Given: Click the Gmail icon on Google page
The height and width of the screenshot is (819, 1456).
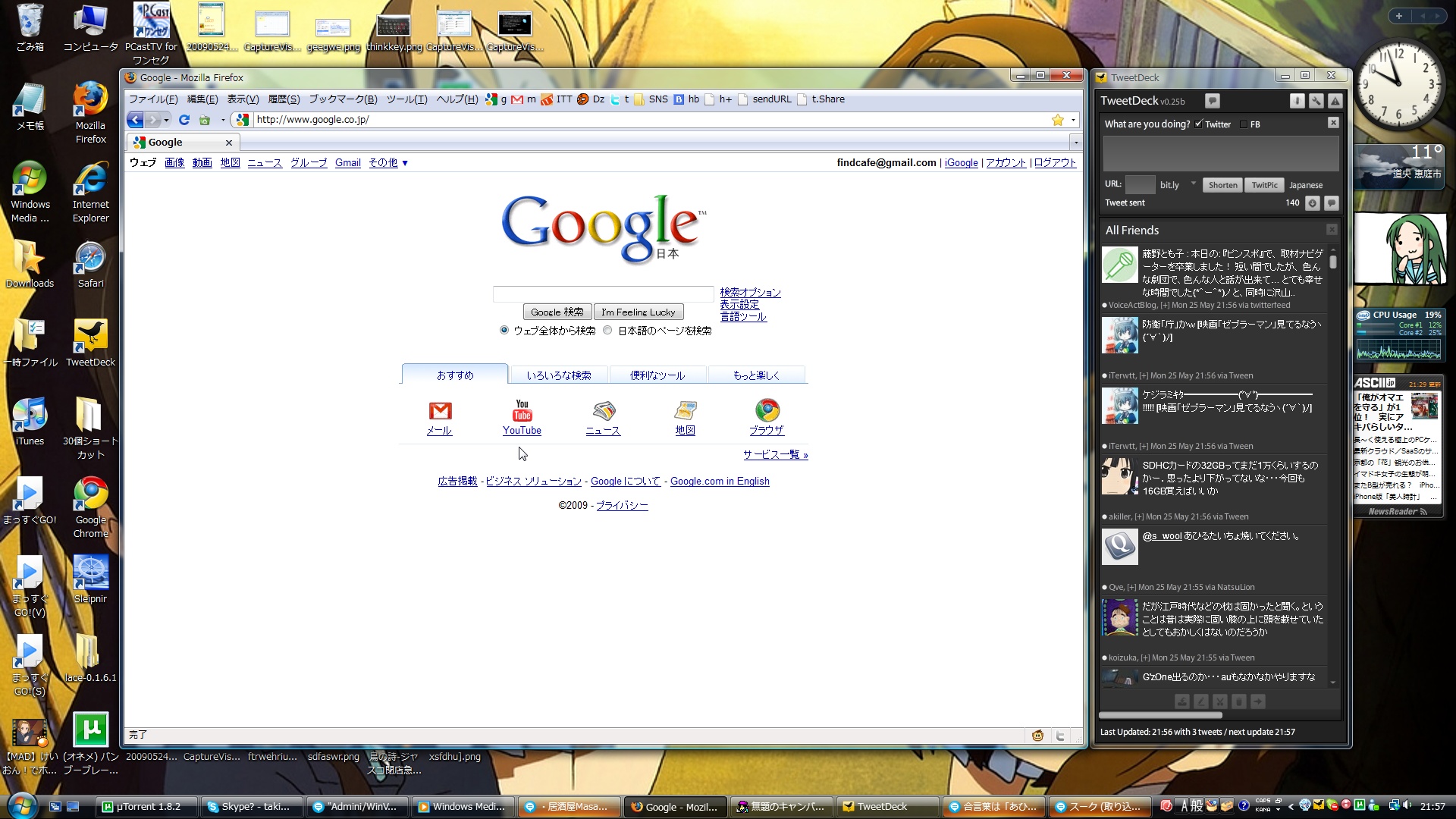Looking at the screenshot, I should 440,411.
